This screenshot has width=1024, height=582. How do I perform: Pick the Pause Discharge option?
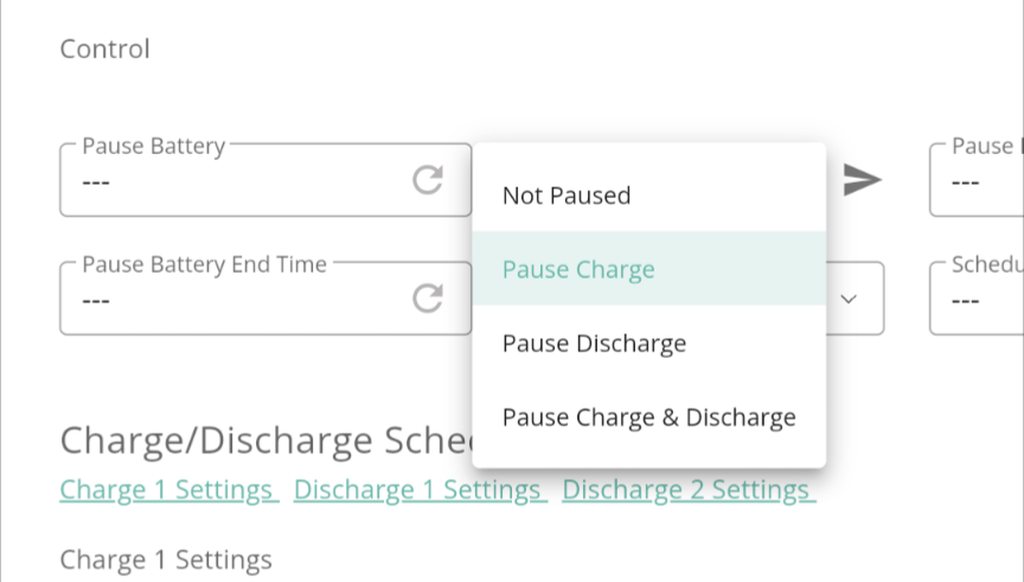pos(594,343)
